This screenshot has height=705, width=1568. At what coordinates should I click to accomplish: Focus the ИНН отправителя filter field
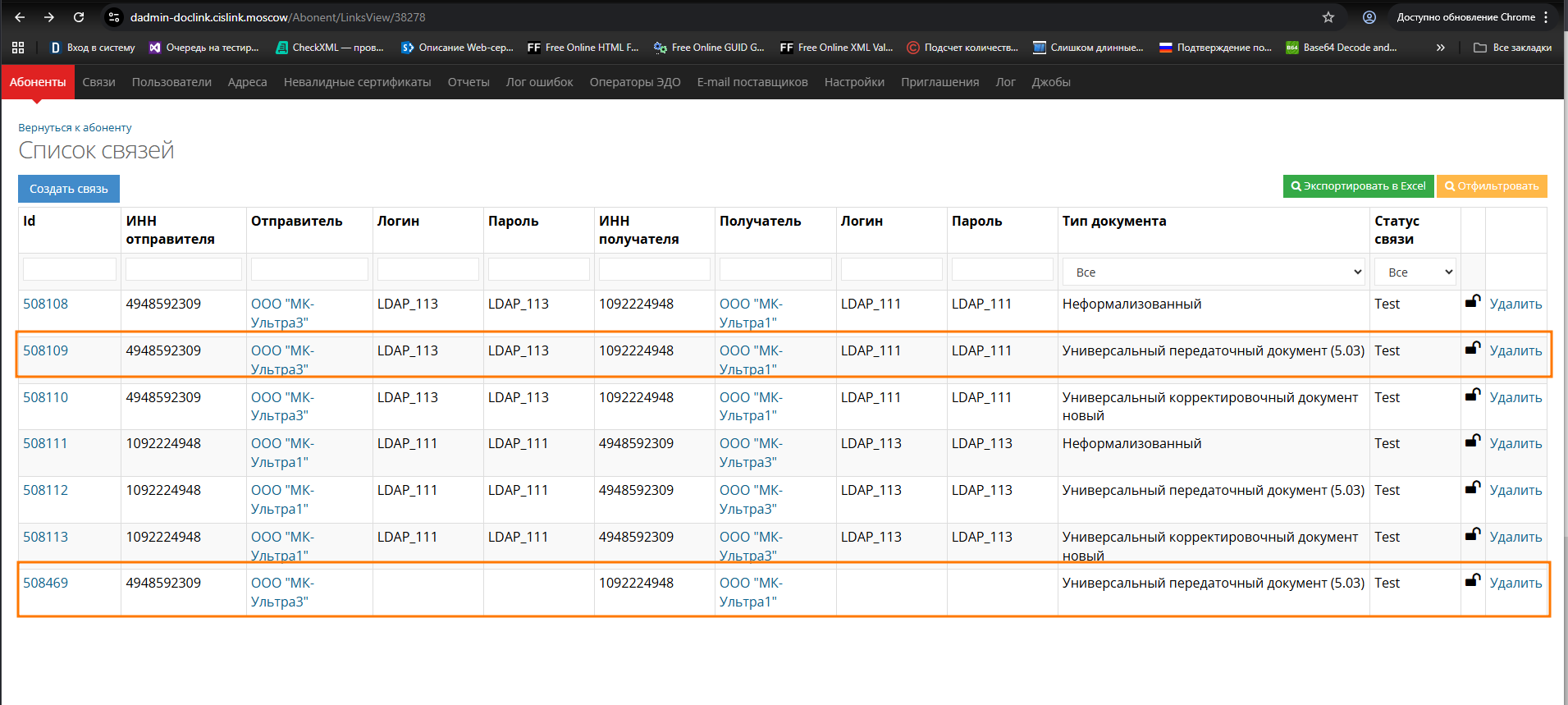tap(183, 269)
